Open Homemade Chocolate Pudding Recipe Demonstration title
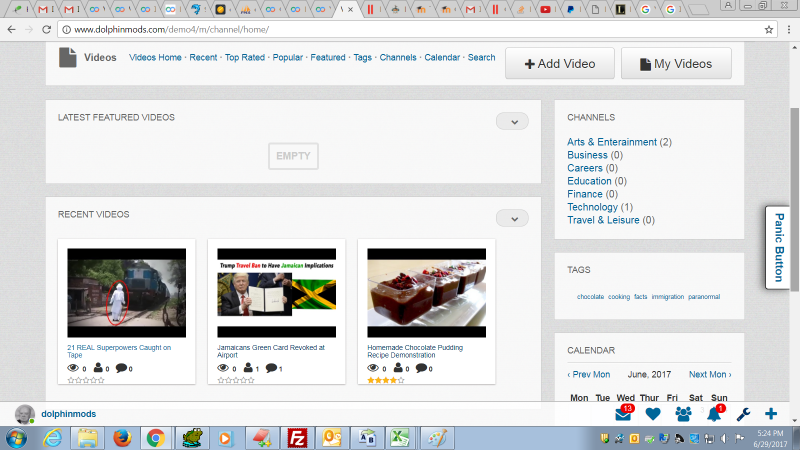 [415, 351]
